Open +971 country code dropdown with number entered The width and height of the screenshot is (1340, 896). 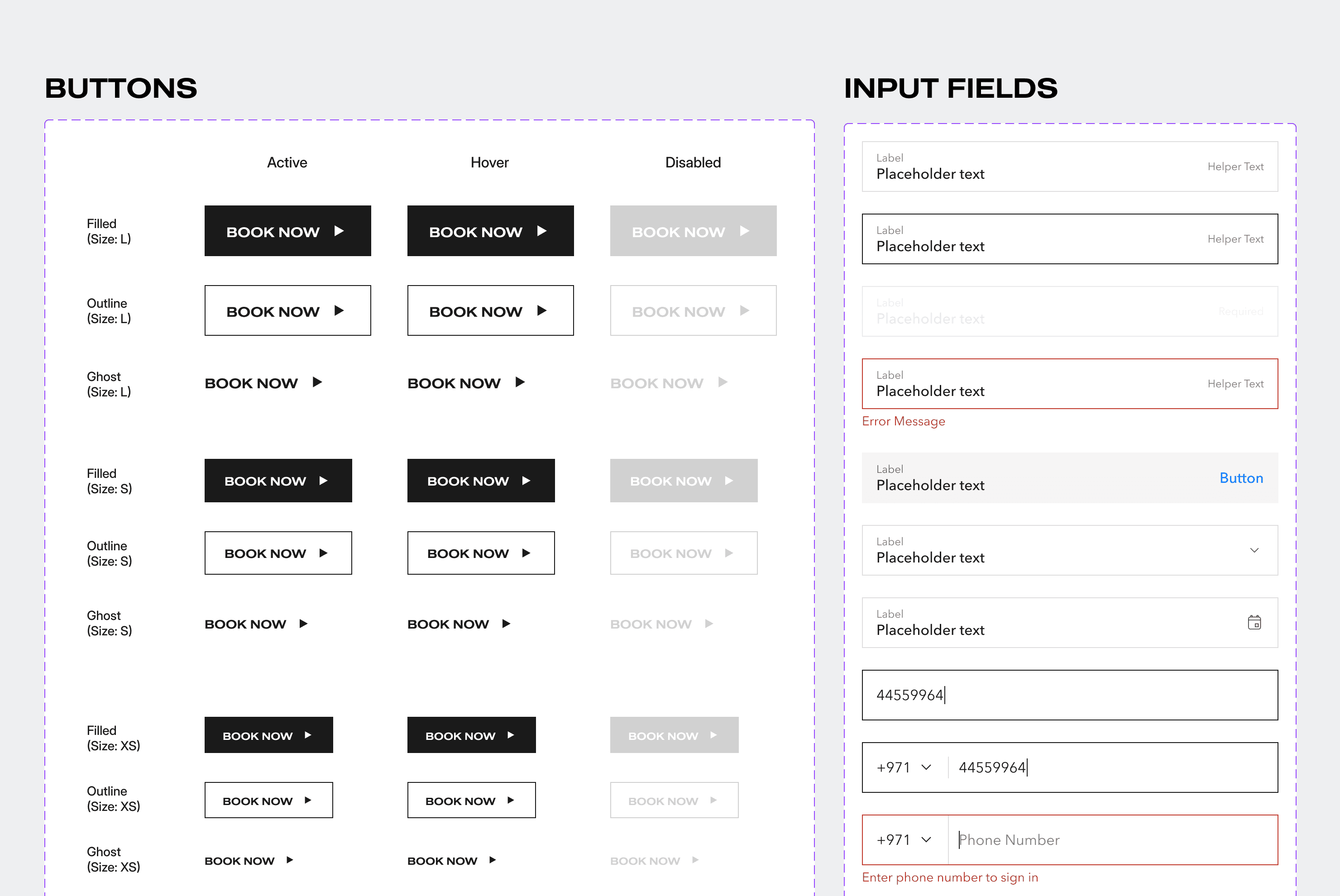coord(904,767)
